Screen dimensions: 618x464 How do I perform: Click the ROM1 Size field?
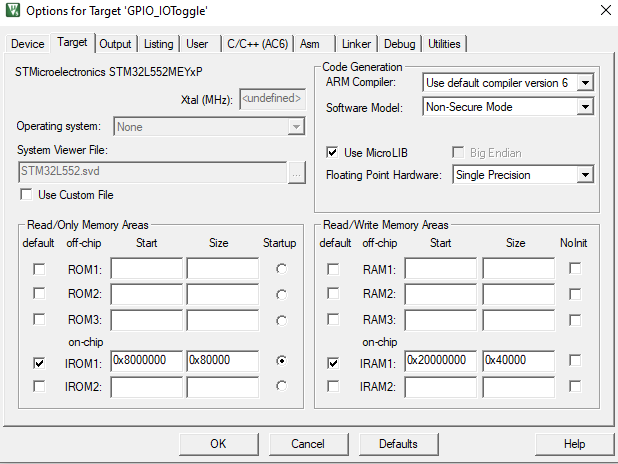[x=223, y=268]
